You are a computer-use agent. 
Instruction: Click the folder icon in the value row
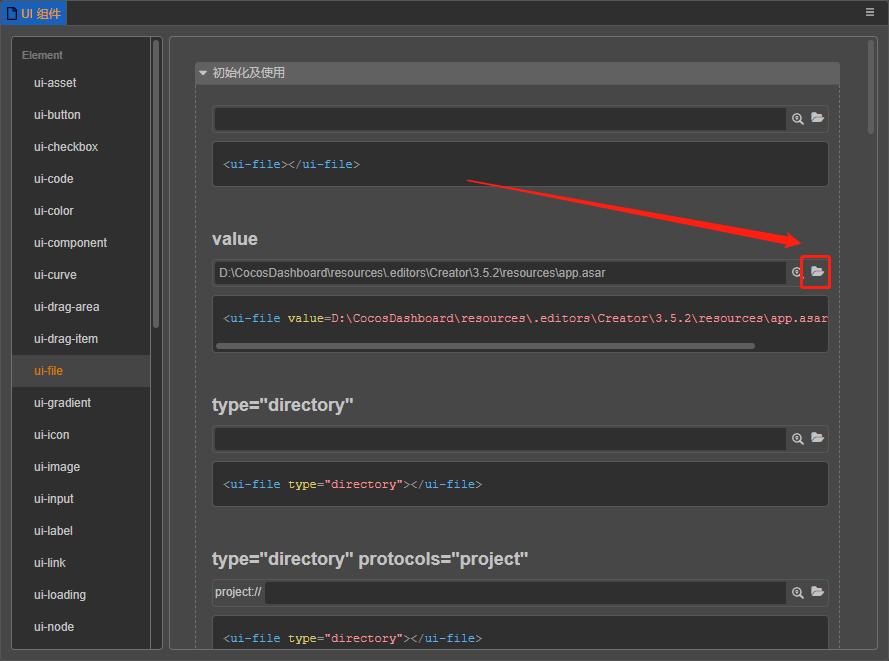(817, 272)
